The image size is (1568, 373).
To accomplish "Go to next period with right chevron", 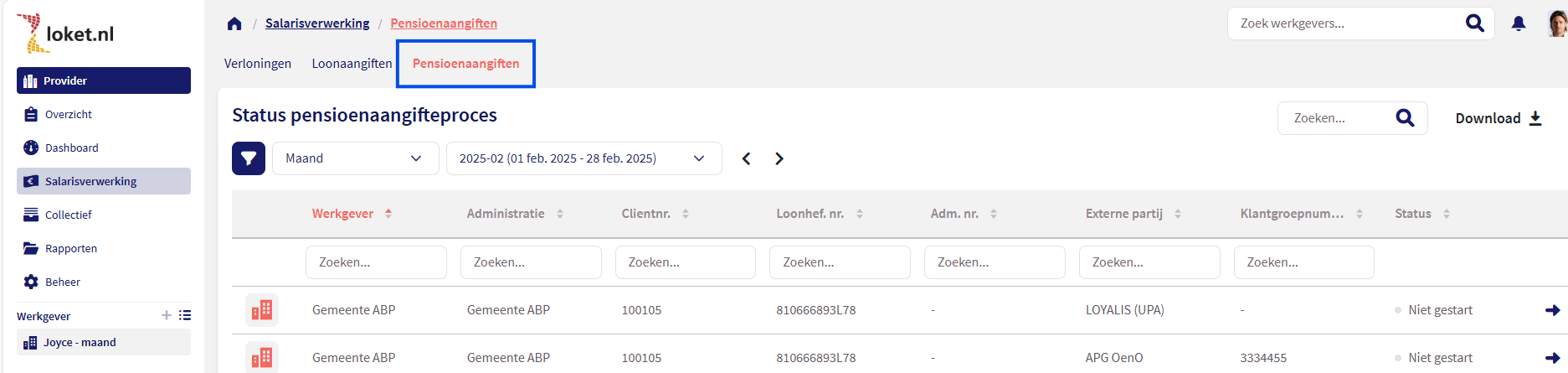I will pyautogui.click(x=779, y=158).
